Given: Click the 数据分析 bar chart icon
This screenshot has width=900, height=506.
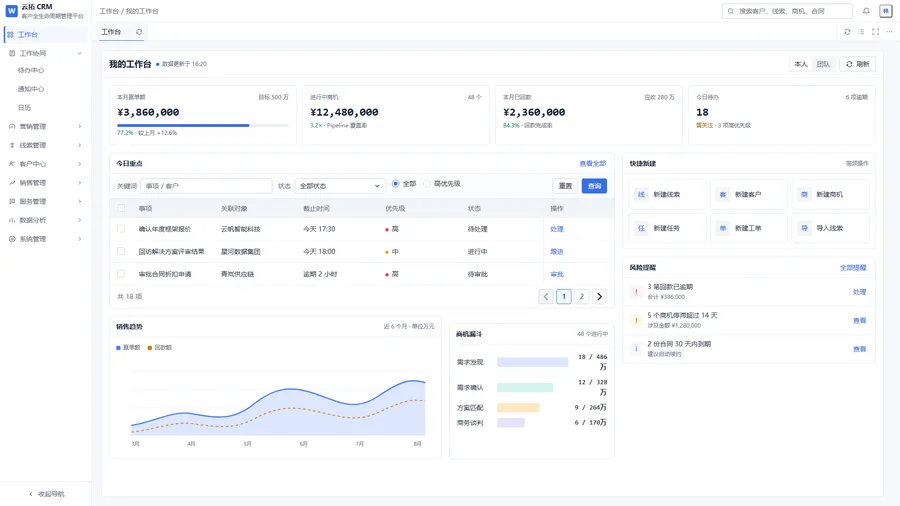Looking at the screenshot, I should [12, 220].
